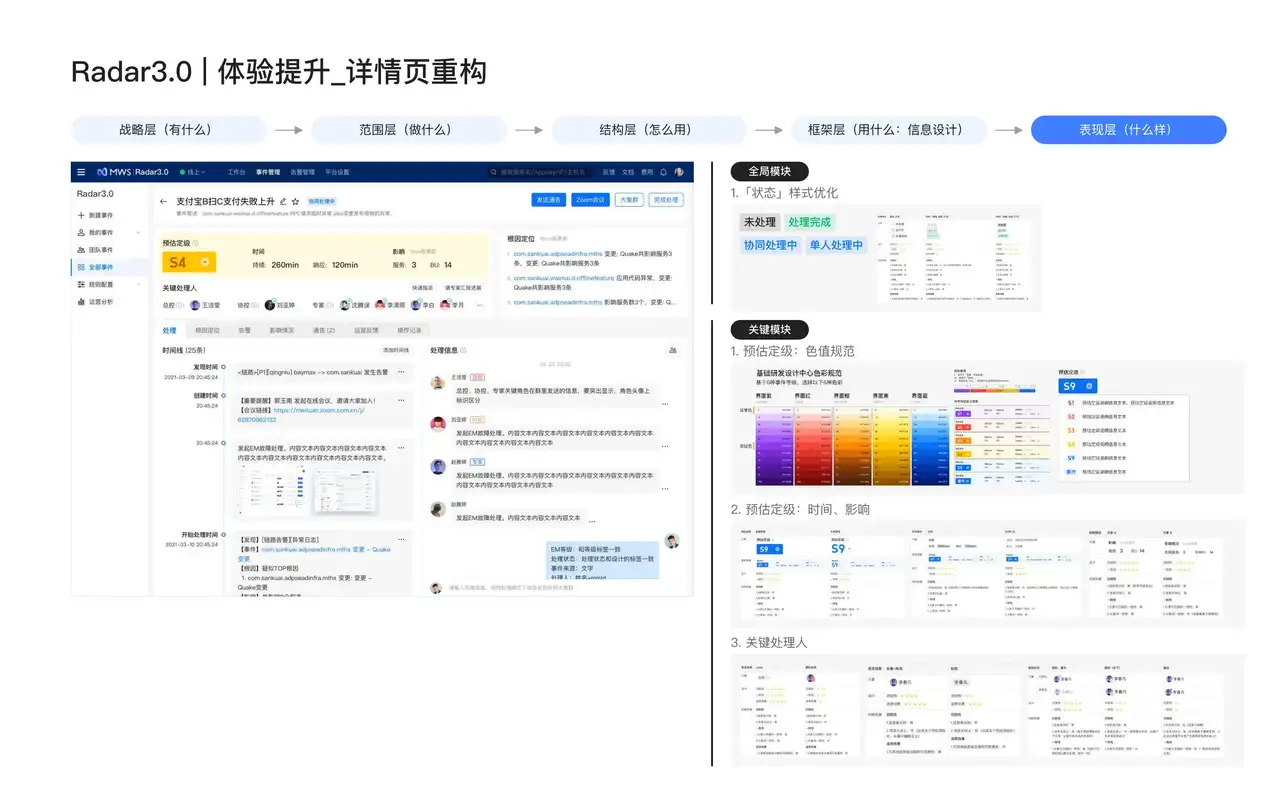Open the user avatar in the header
This screenshot has height=800, width=1280.
click(x=679, y=172)
